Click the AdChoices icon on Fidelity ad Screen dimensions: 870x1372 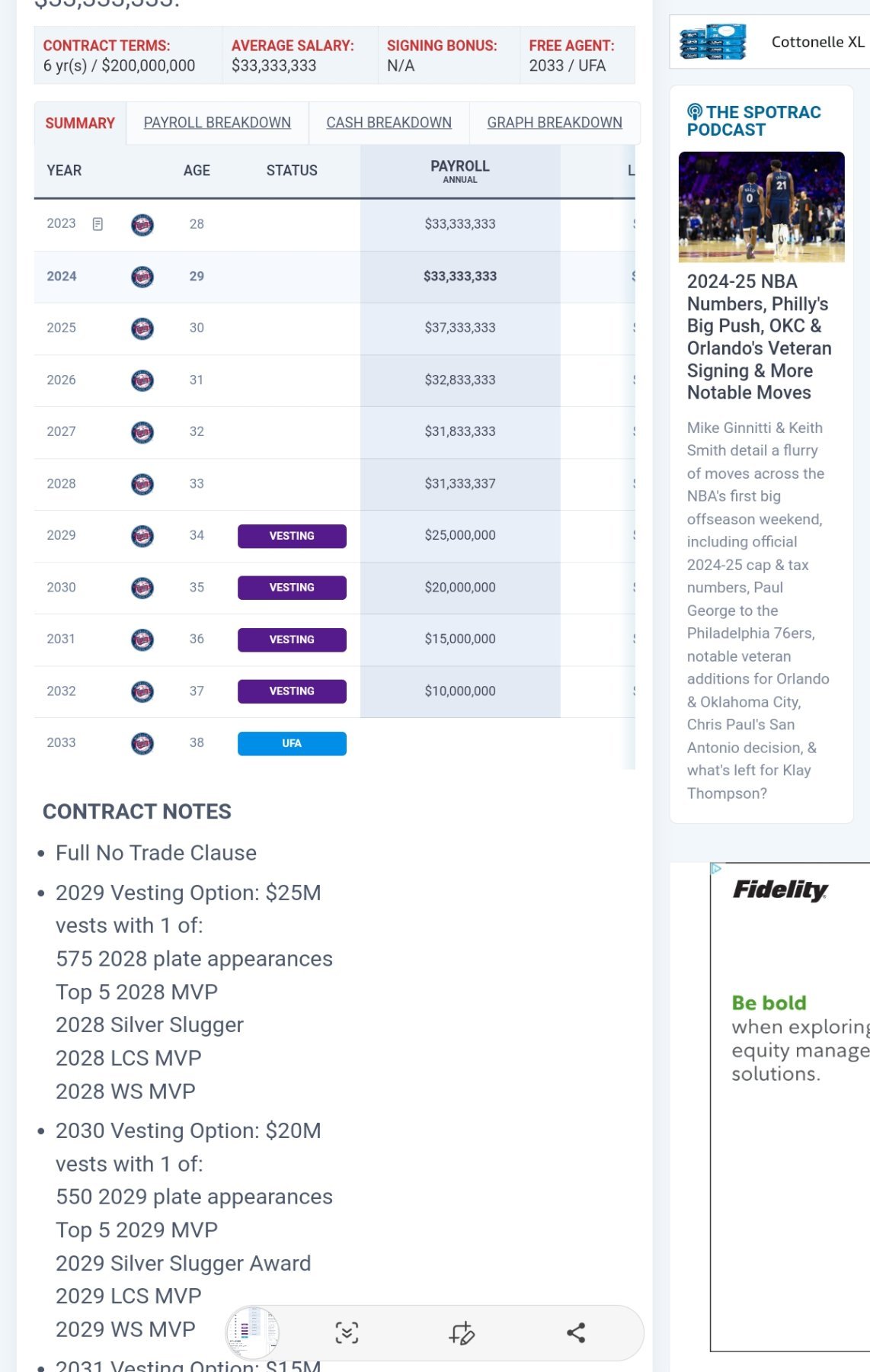(x=716, y=868)
